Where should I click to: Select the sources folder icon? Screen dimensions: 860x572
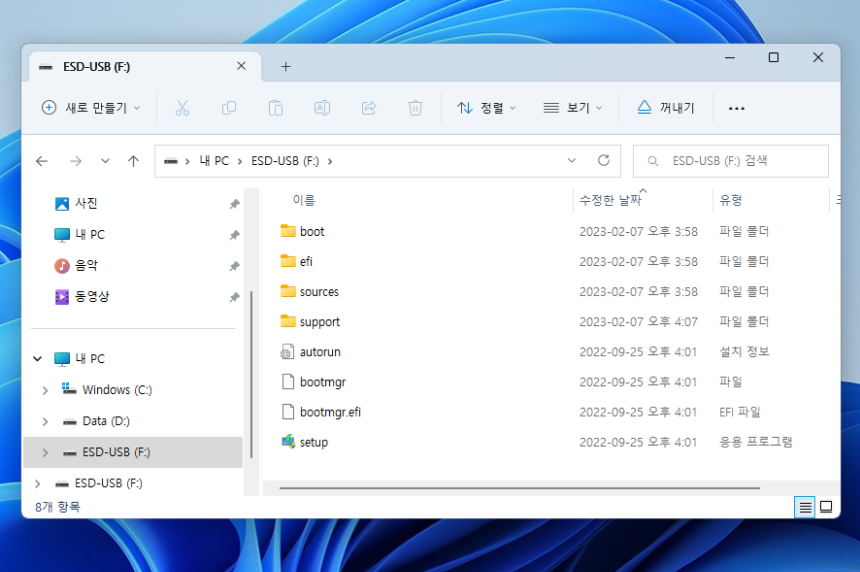[288, 291]
